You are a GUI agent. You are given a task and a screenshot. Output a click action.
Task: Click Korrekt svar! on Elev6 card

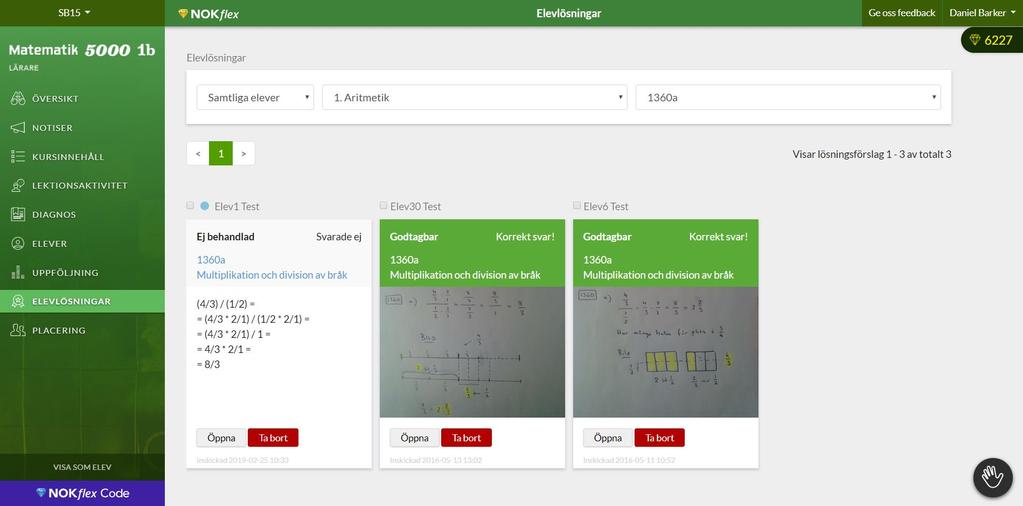(718, 237)
